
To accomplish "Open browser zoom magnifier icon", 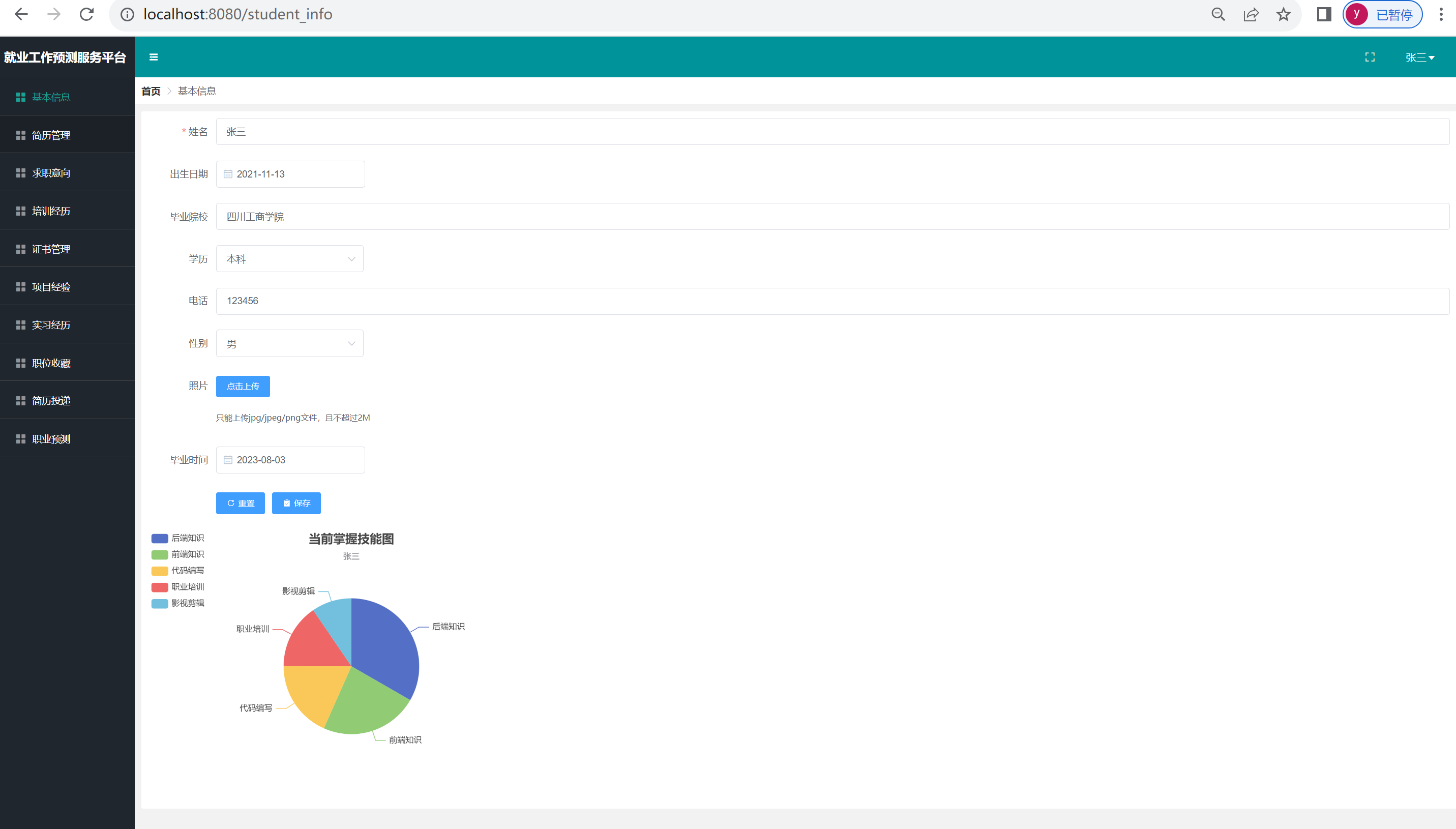I will (1217, 14).
